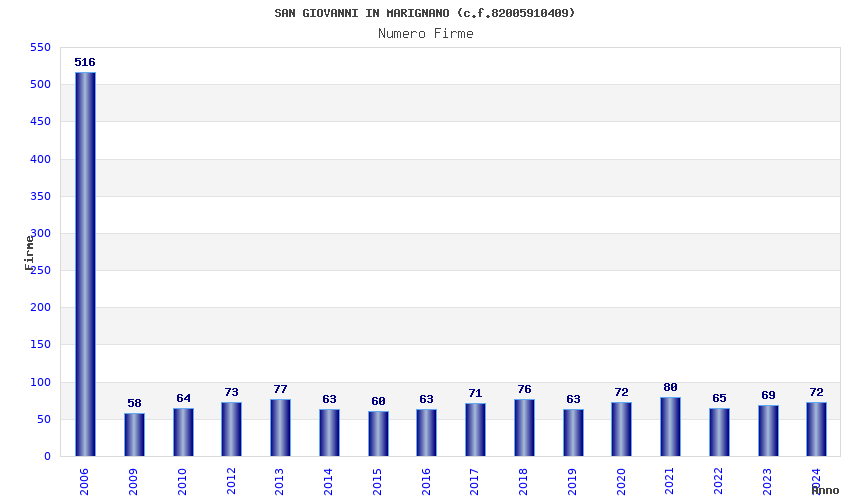Click the bar for year 2009
Image resolution: width=850 pixels, height=500 pixels.
[x=134, y=434]
